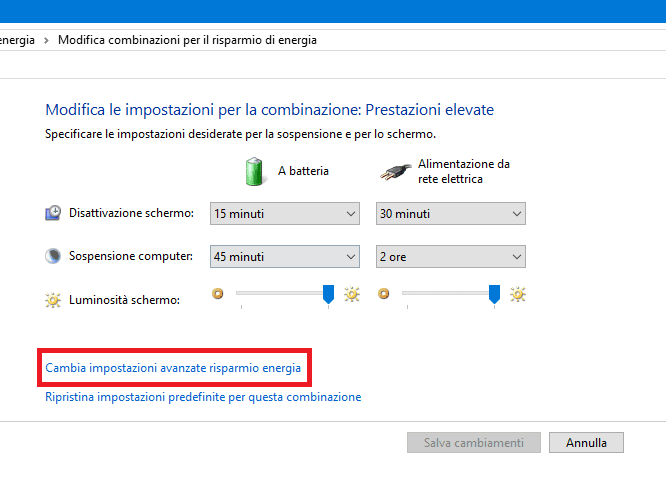
Task: Click bright sun icon on plugged-in brightness slider
Action: click(517, 294)
